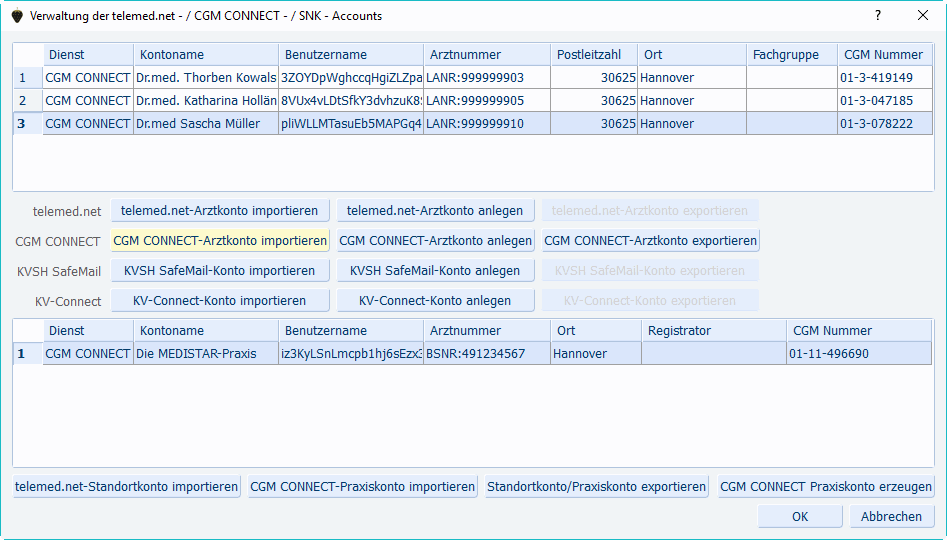The height and width of the screenshot is (540, 947).
Task: Click KVSH SafeMail-Konto anlegen button
Action: pyautogui.click(x=435, y=271)
